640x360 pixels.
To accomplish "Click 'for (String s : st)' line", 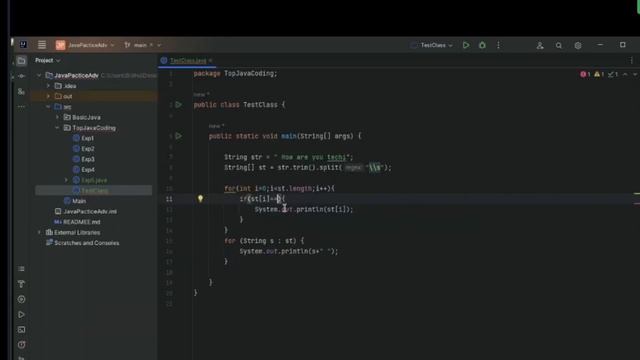I will point(264,241).
